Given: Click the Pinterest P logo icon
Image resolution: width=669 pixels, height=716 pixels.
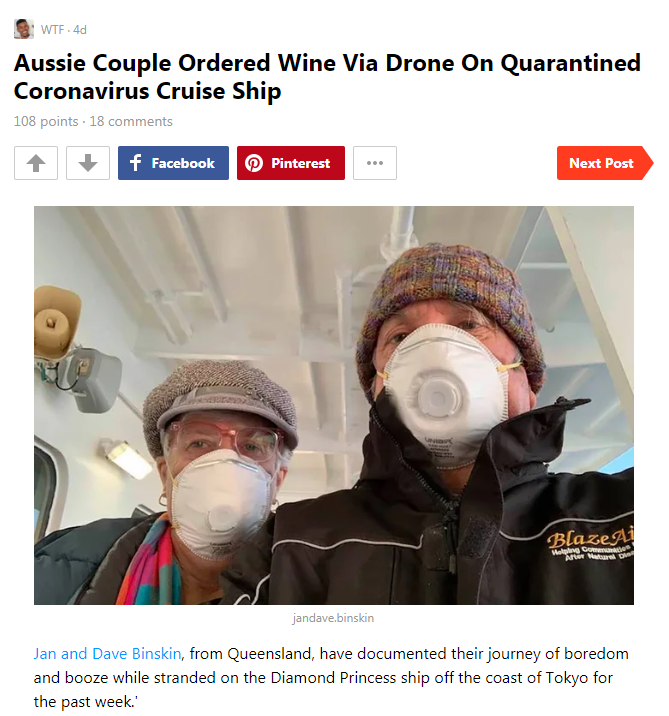Looking at the screenshot, I should click(254, 163).
